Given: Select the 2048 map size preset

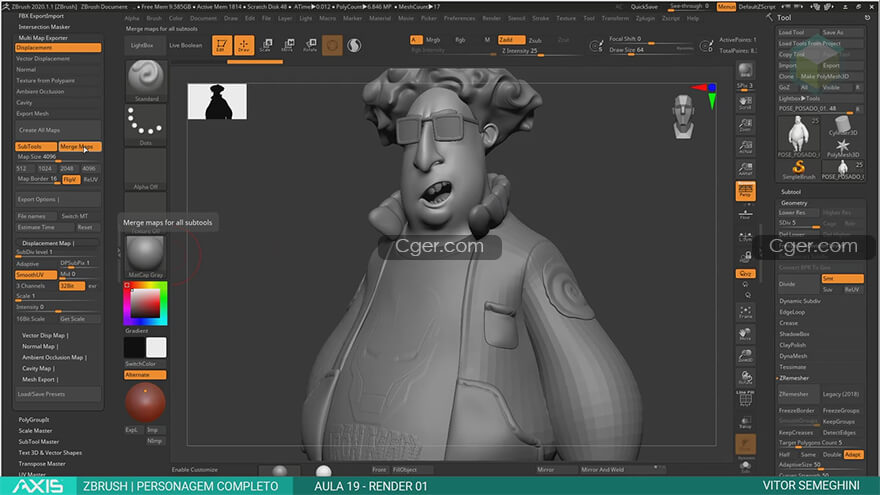Looking at the screenshot, I should point(67,168).
